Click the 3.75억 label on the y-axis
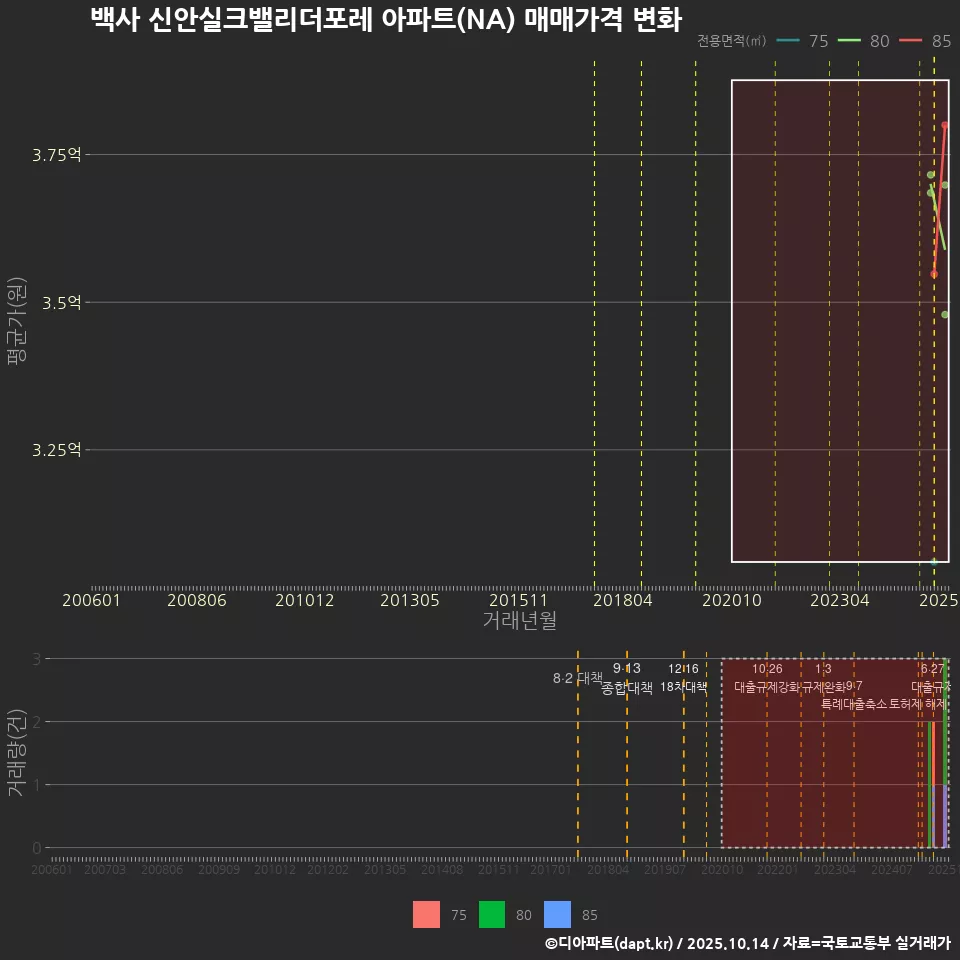960x960 pixels. 55,154
